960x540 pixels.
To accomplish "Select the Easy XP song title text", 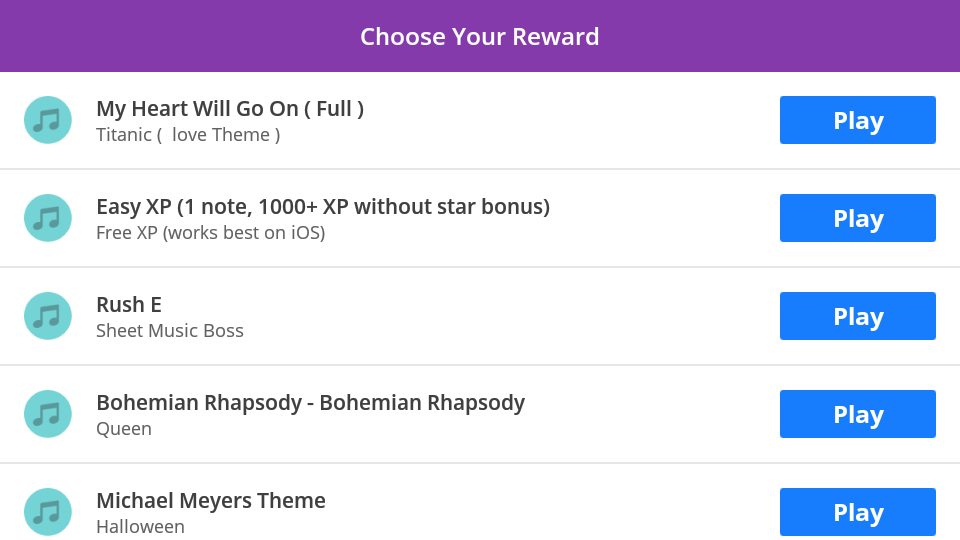I will coord(323,207).
